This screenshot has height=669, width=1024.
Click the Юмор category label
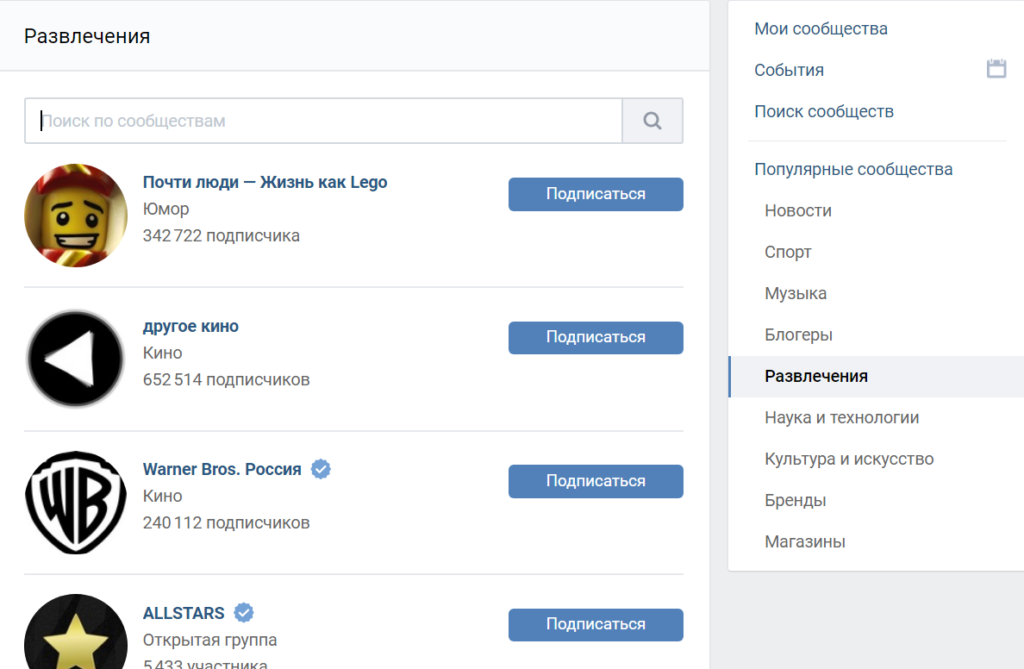click(166, 209)
